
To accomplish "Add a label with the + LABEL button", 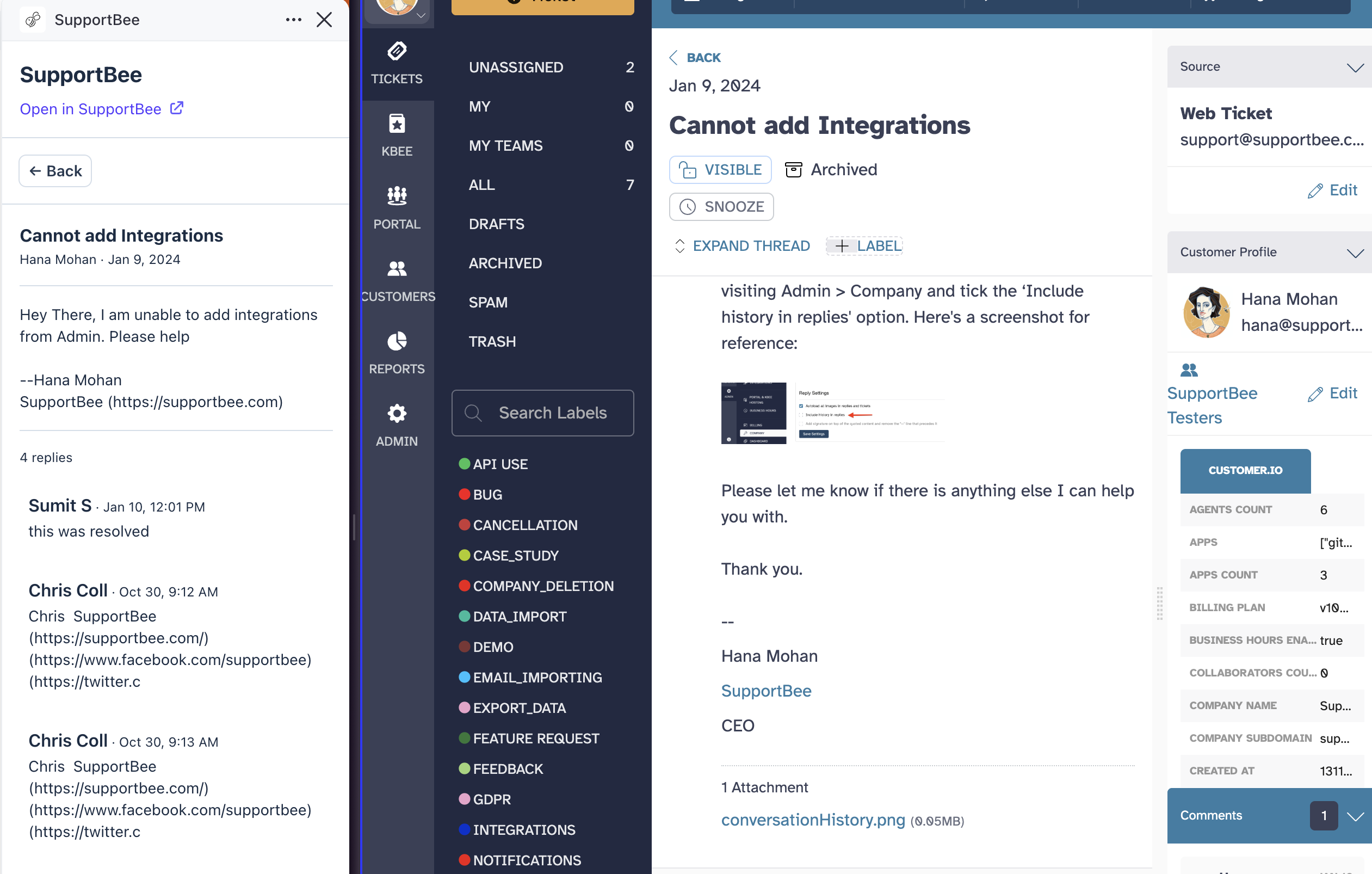I will pos(864,246).
